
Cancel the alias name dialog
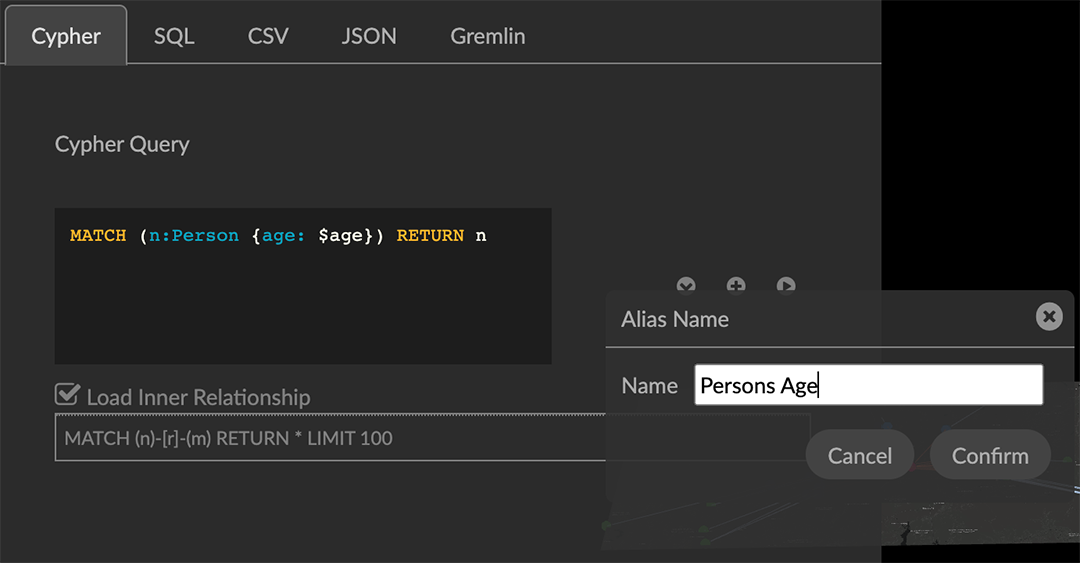(x=859, y=456)
